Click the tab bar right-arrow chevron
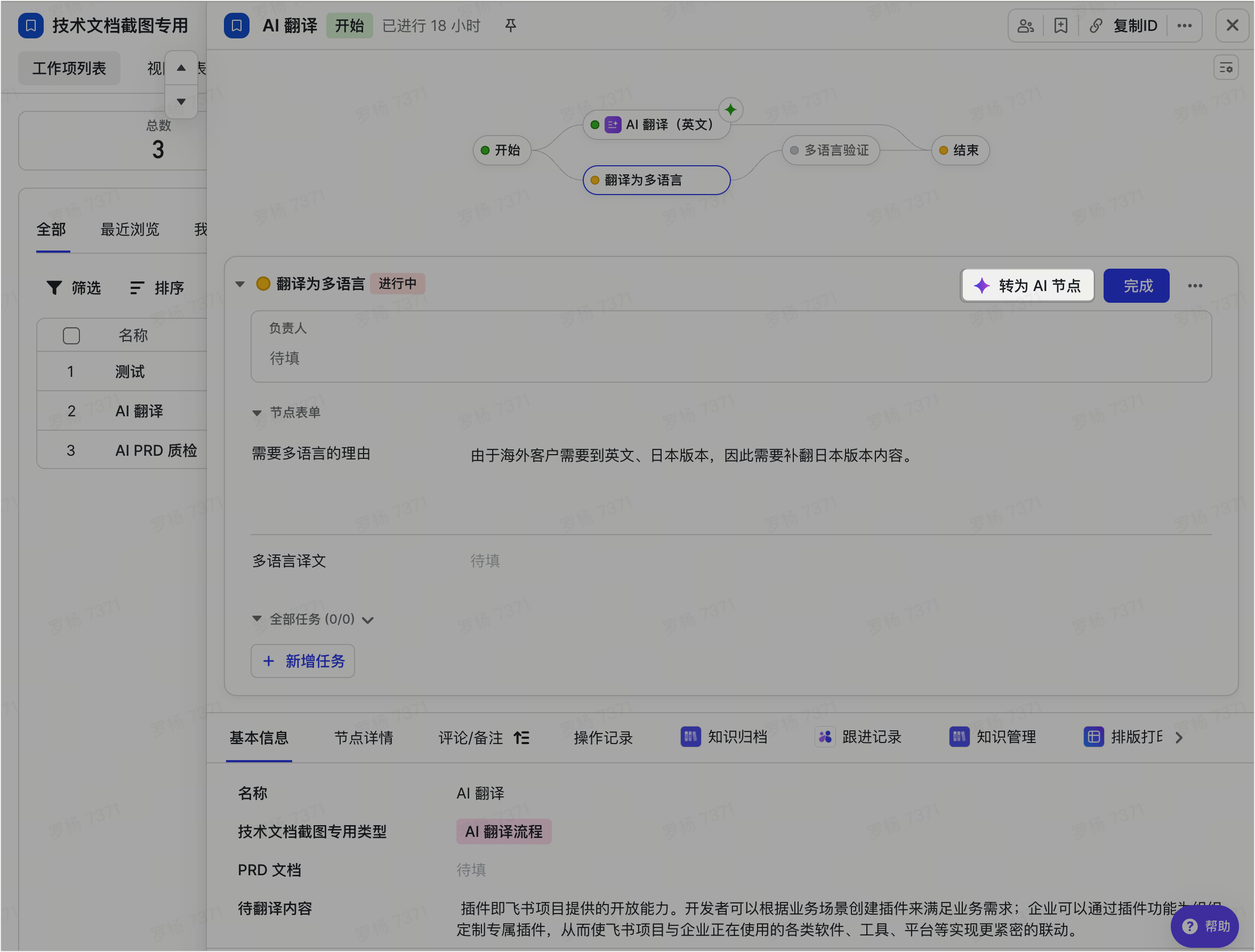 [x=1179, y=738]
